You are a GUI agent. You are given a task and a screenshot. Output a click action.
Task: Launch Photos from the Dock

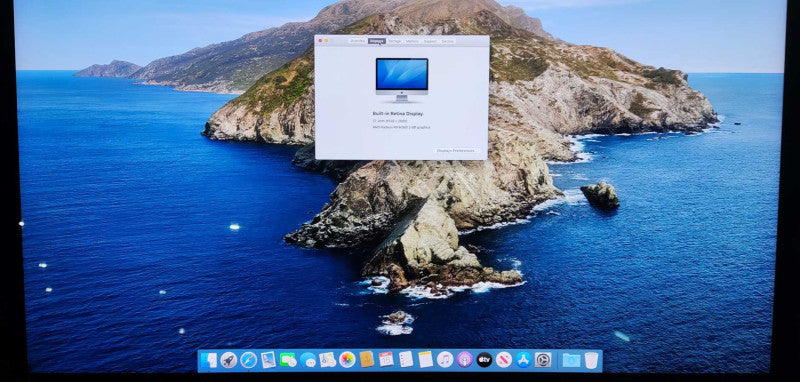347,360
